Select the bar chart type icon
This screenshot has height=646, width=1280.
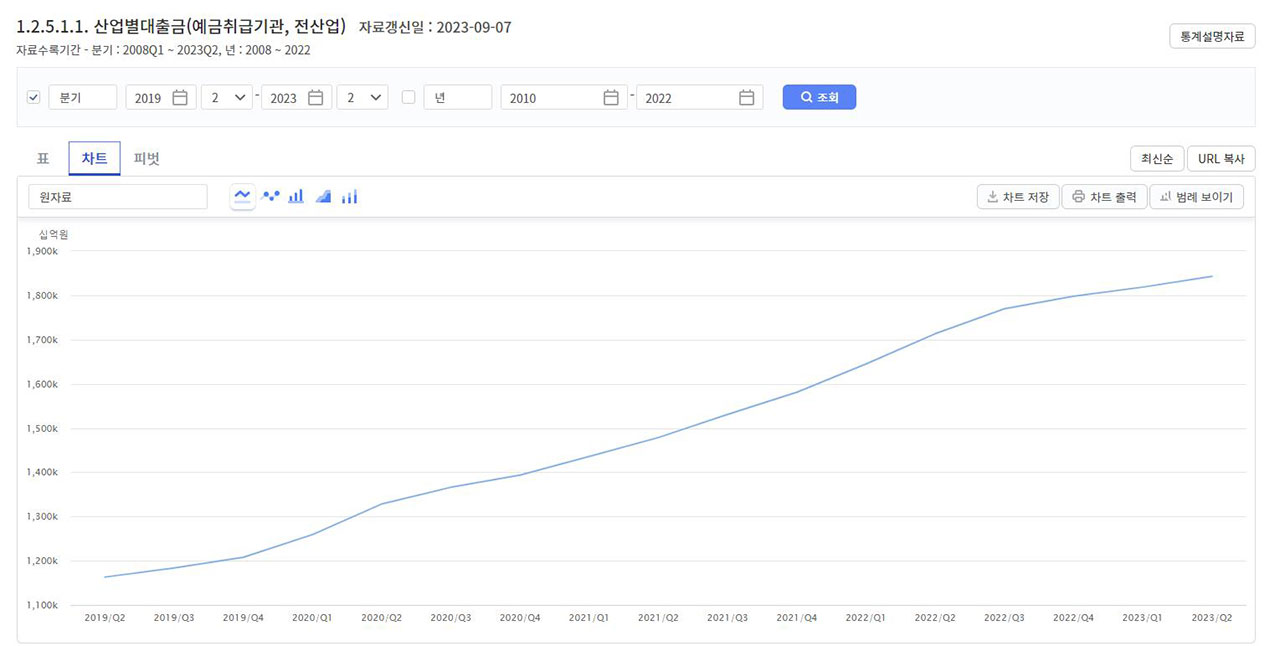pos(295,197)
